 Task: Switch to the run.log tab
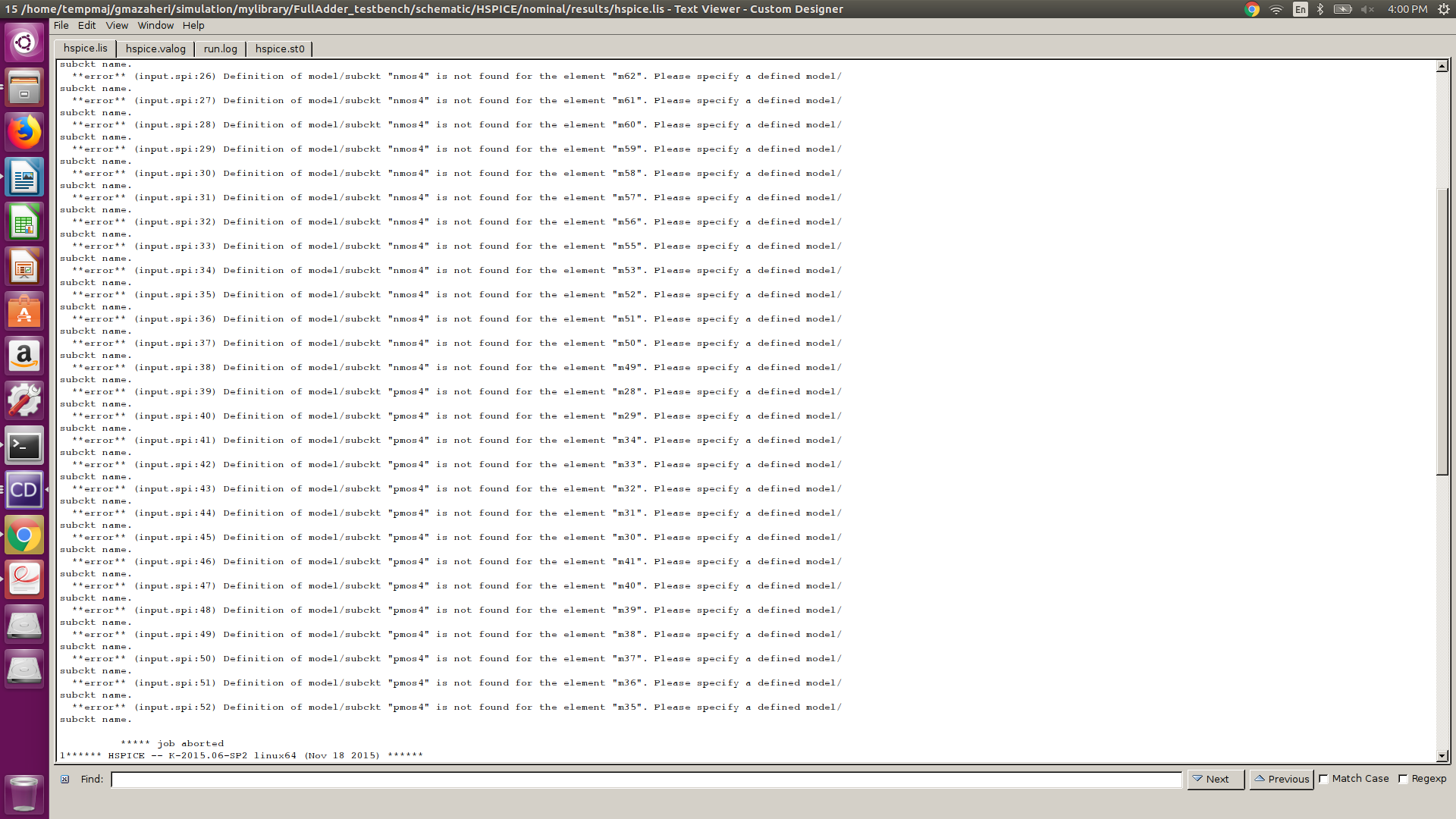(220, 49)
